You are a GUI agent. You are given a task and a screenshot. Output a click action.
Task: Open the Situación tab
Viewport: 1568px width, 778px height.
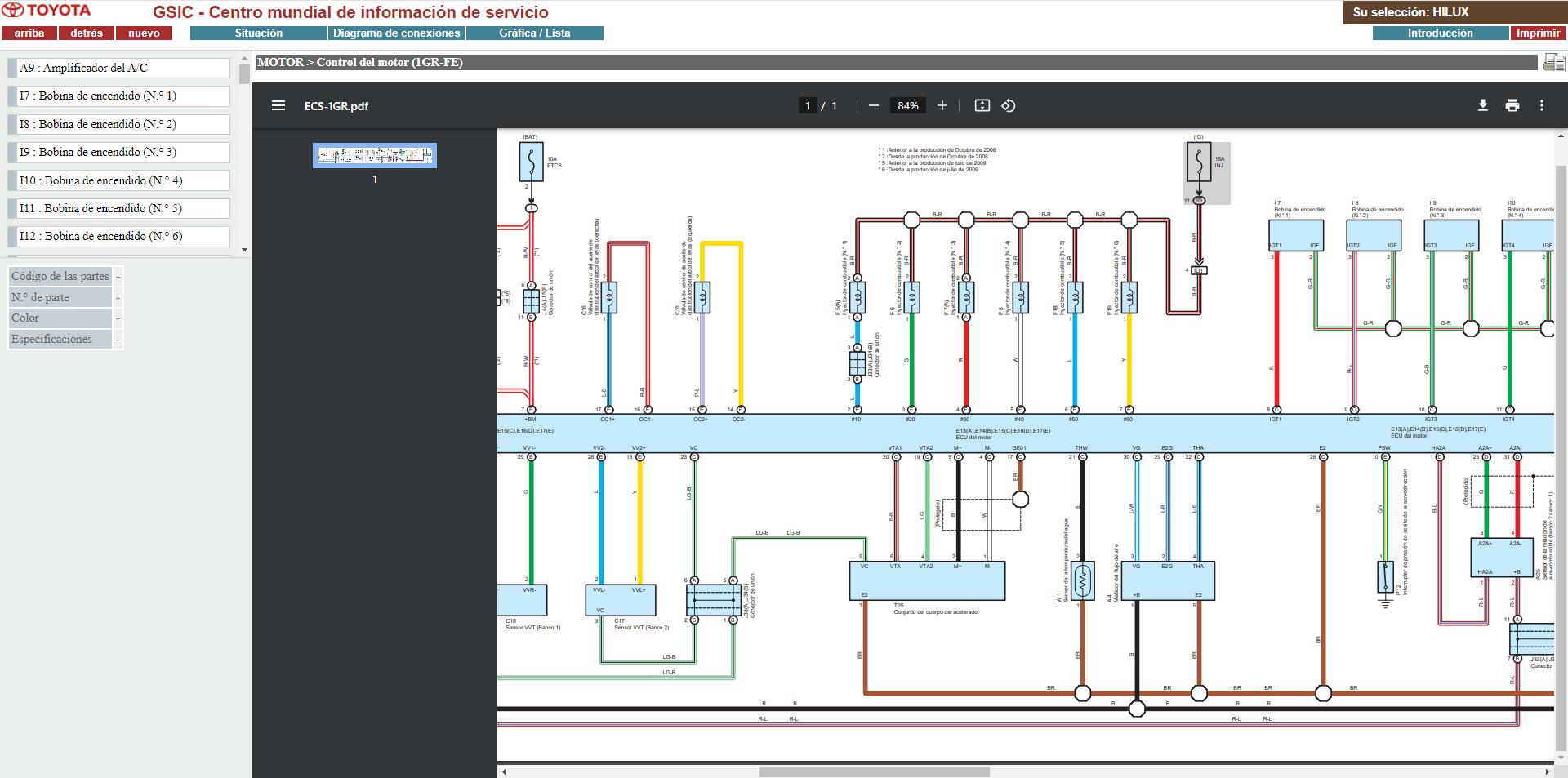coord(258,33)
